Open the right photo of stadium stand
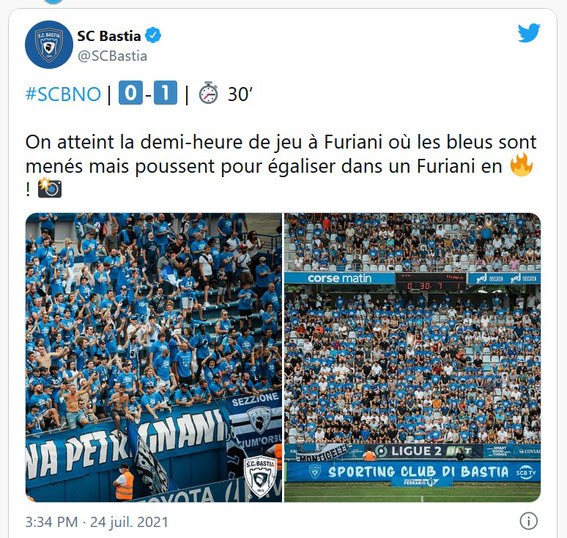 click(413, 357)
